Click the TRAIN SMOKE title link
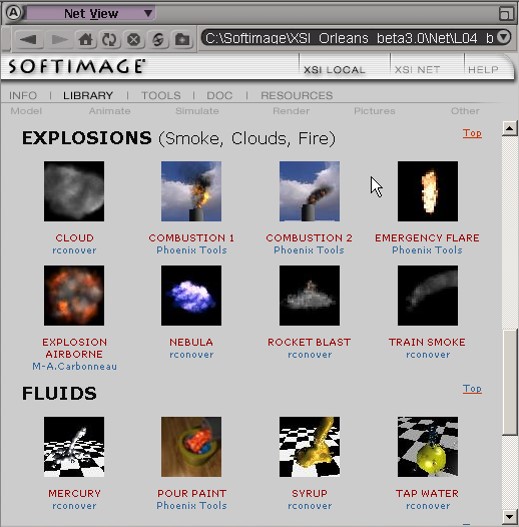This screenshot has width=519, height=527. [x=427, y=342]
